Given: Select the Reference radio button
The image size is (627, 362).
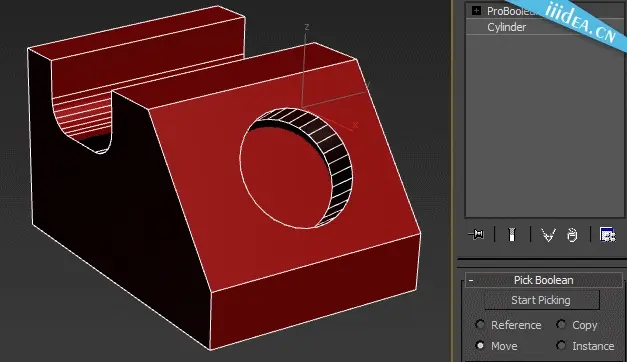Looking at the screenshot, I should point(480,324).
